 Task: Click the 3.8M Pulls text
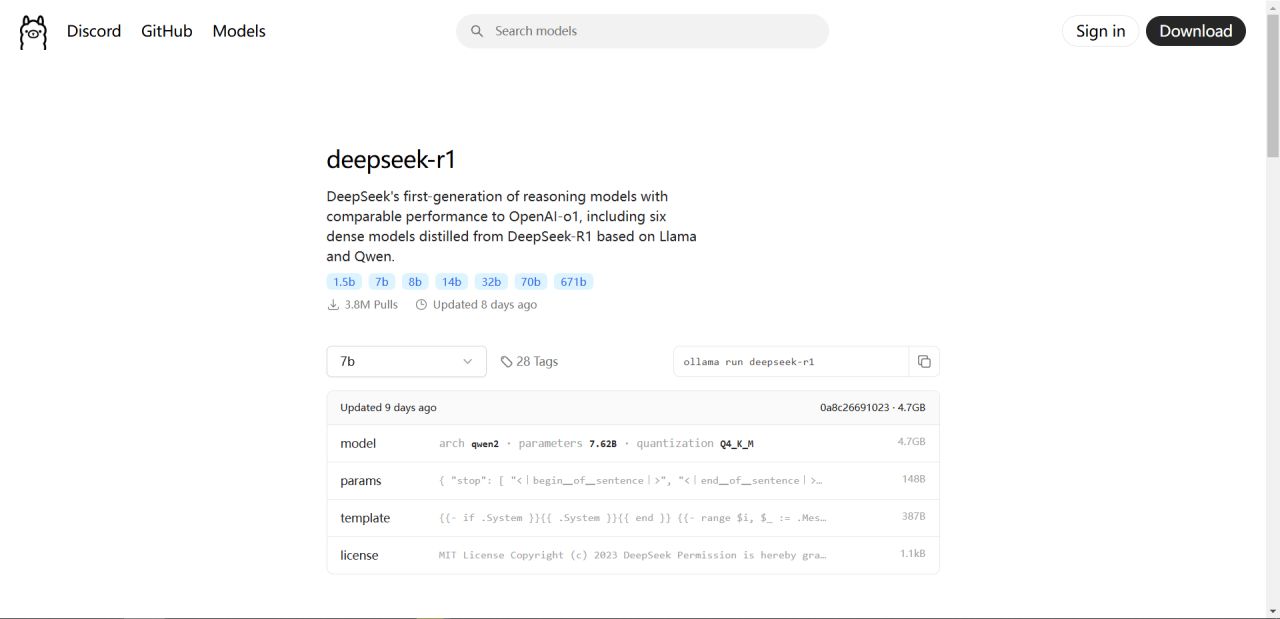pyautogui.click(x=371, y=304)
